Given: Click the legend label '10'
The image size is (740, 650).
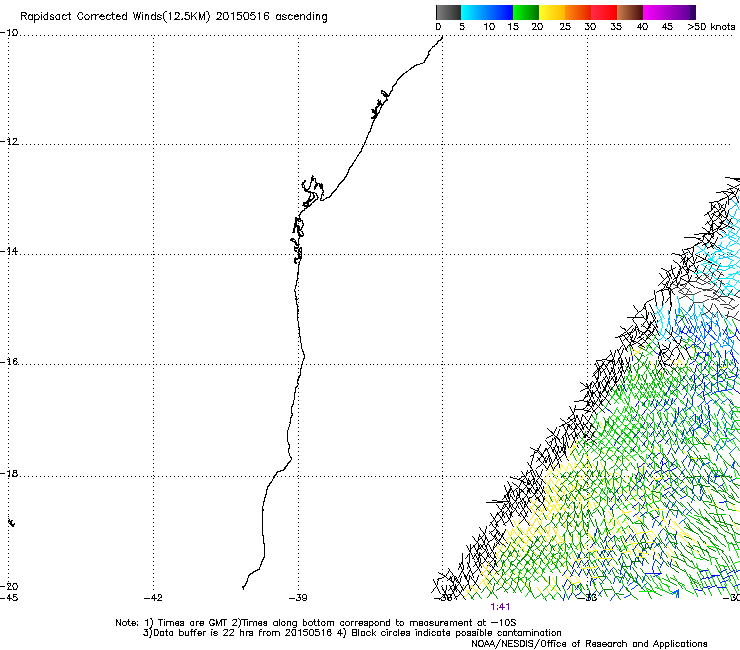Looking at the screenshot, I should 489,27.
